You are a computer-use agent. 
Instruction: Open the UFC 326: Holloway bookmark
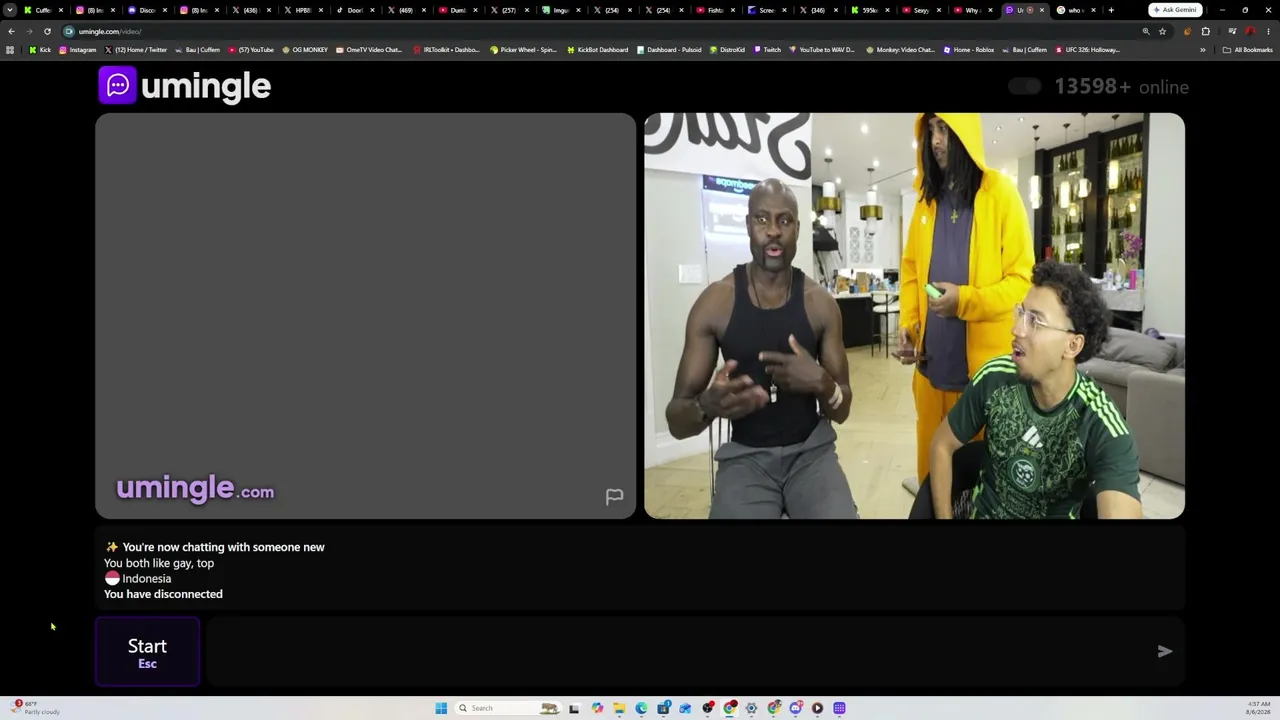click(x=1088, y=49)
